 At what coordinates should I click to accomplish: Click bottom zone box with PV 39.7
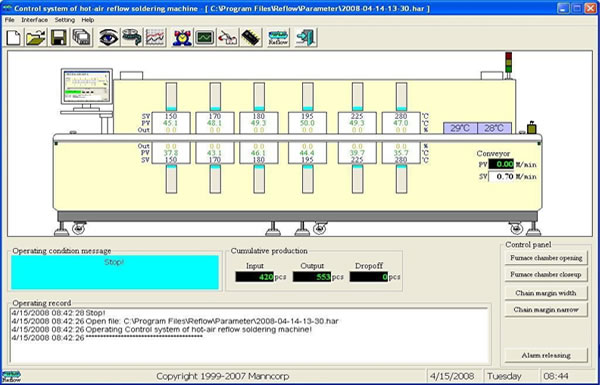[x=357, y=153]
